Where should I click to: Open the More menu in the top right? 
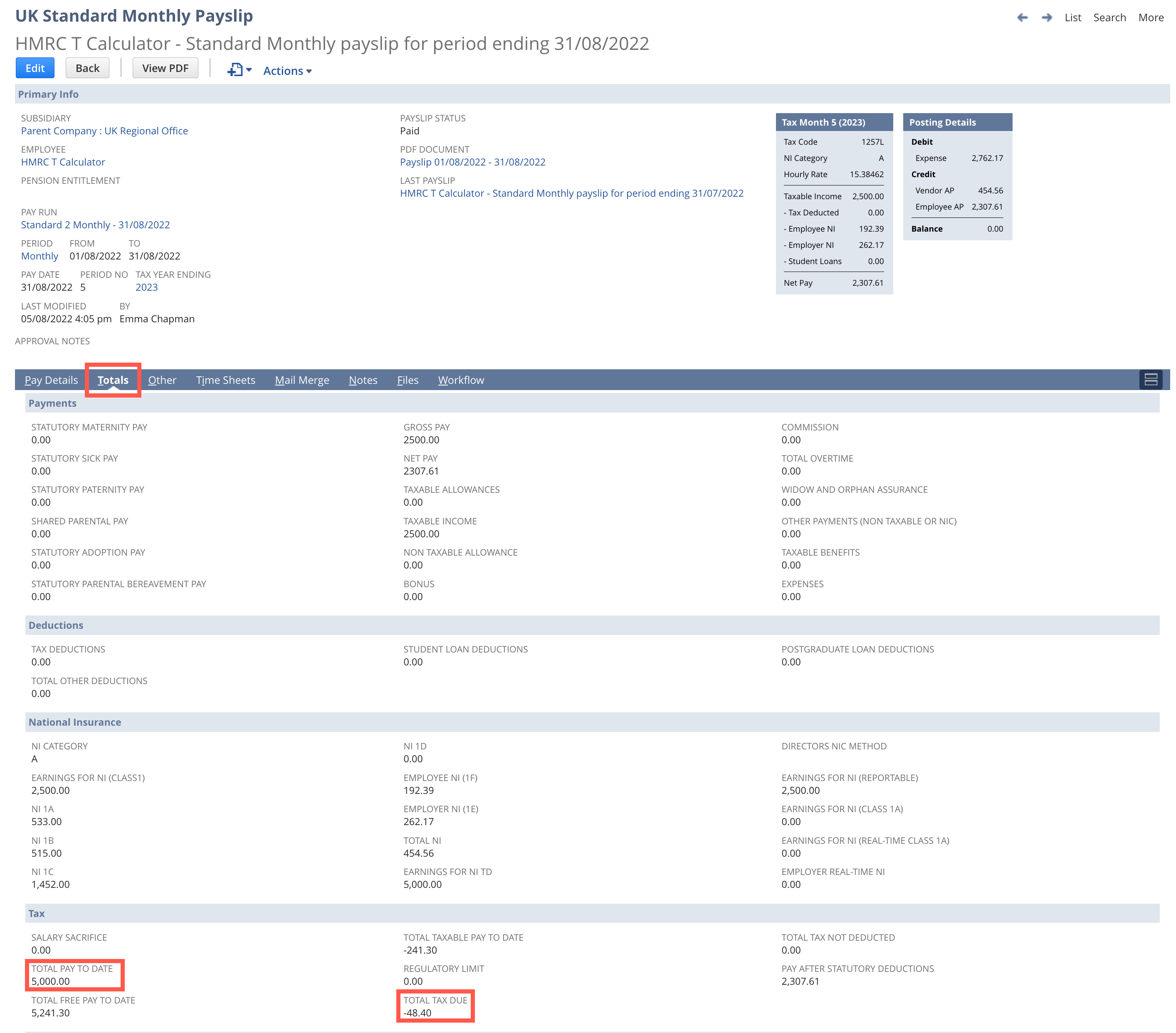point(1151,17)
